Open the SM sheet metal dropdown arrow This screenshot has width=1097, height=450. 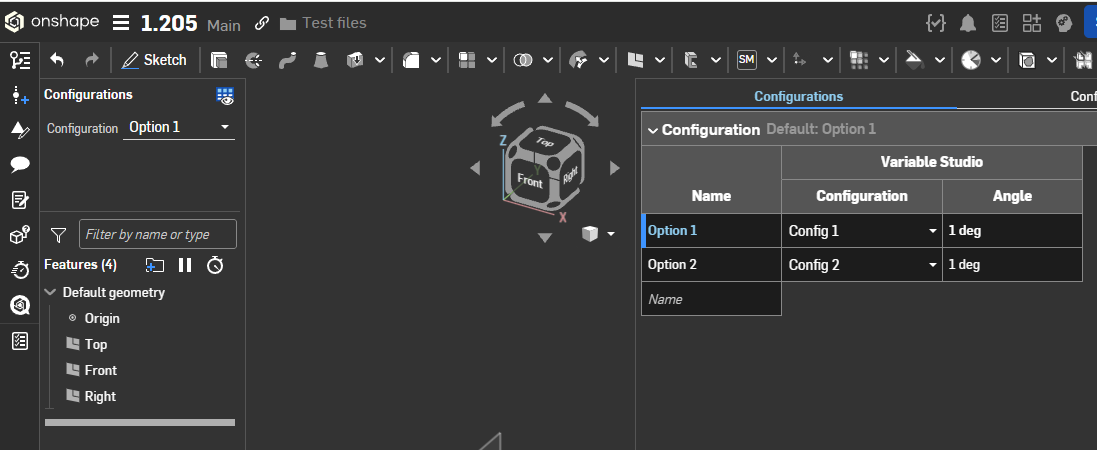pyautogui.click(x=772, y=61)
